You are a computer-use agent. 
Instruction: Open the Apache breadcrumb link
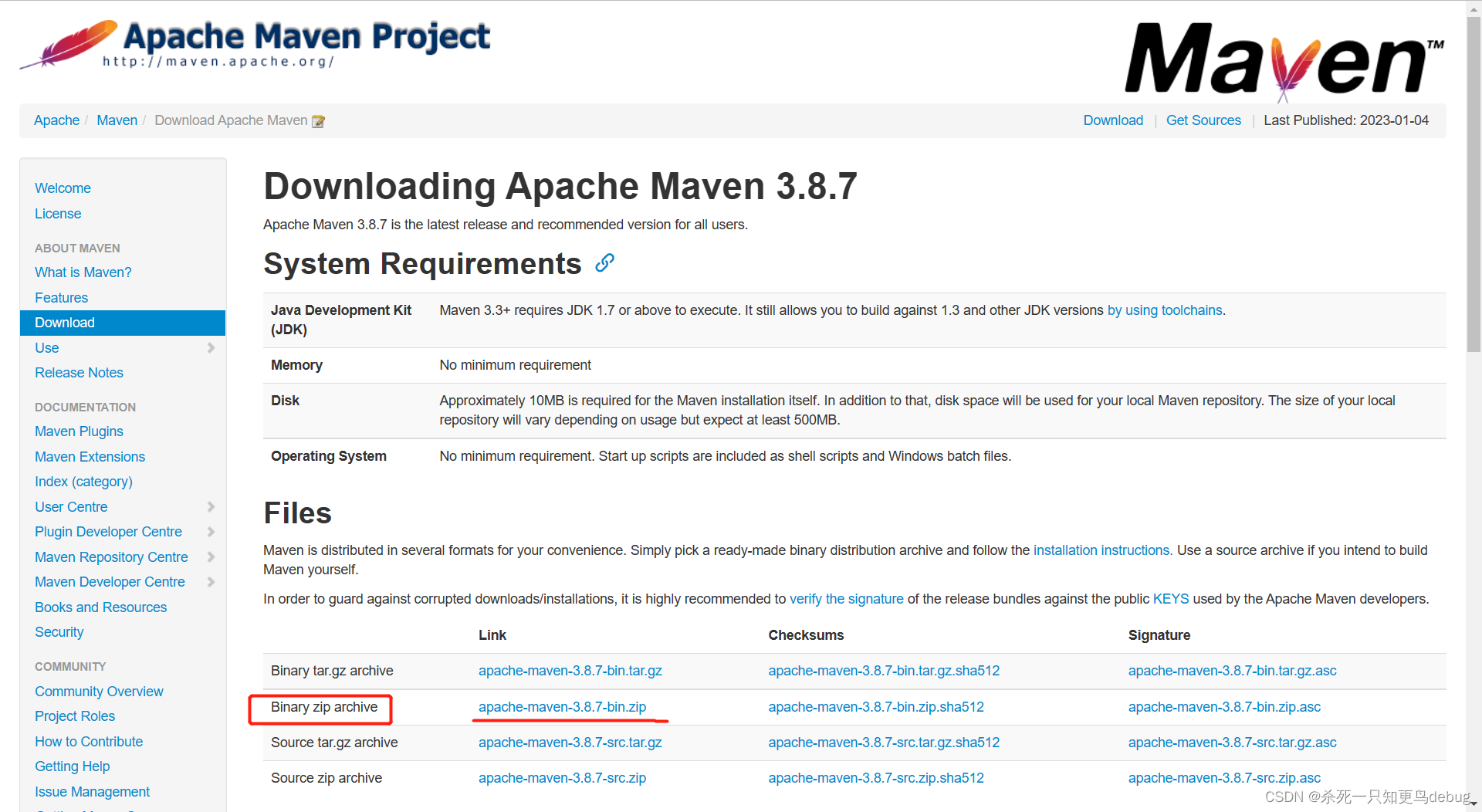pyautogui.click(x=56, y=120)
